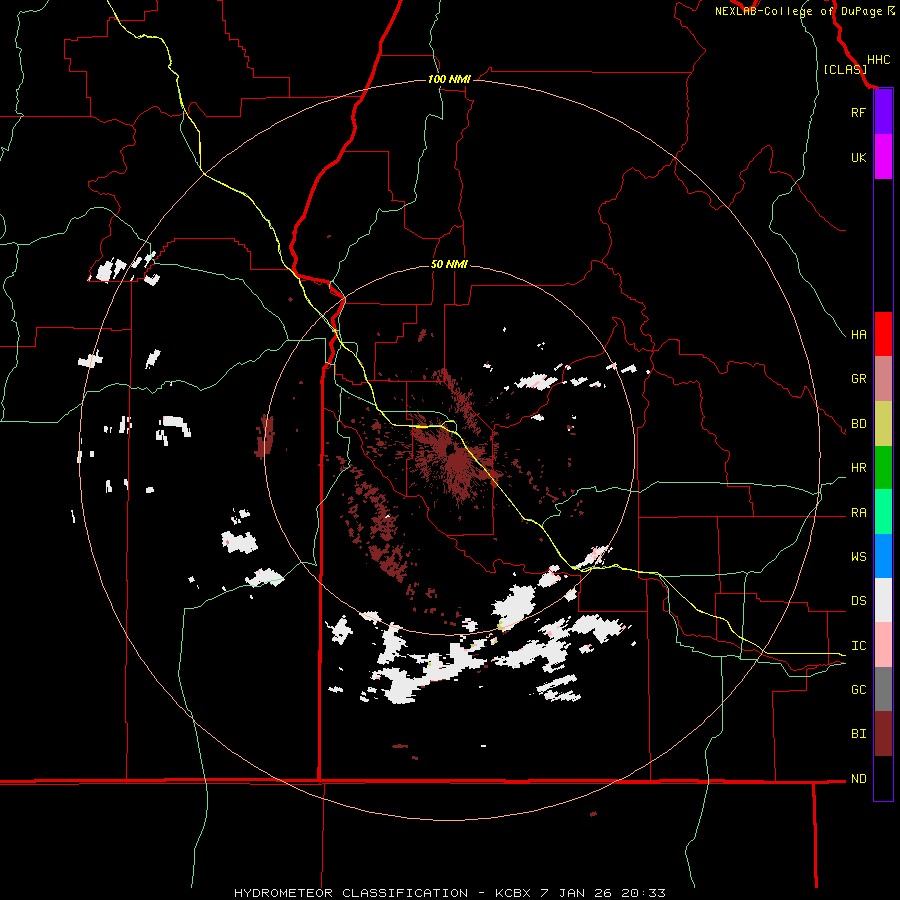Click the ND black legend swatch
Image resolution: width=900 pixels, height=900 pixels.
pyautogui.click(x=883, y=778)
